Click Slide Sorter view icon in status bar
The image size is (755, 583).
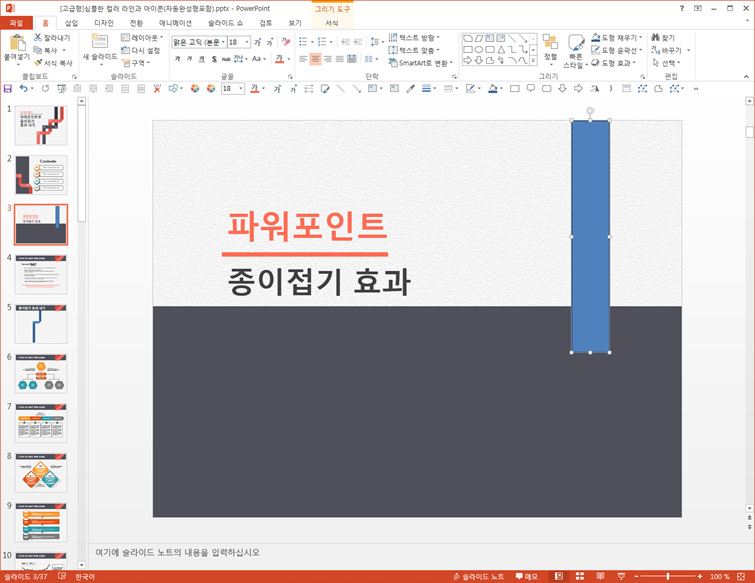click(580, 576)
